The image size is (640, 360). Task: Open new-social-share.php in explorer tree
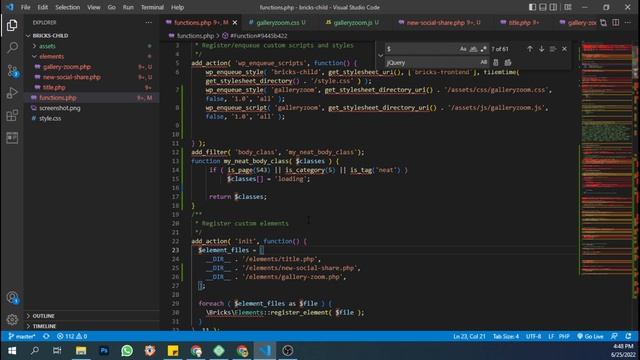pyautogui.click(x=72, y=77)
